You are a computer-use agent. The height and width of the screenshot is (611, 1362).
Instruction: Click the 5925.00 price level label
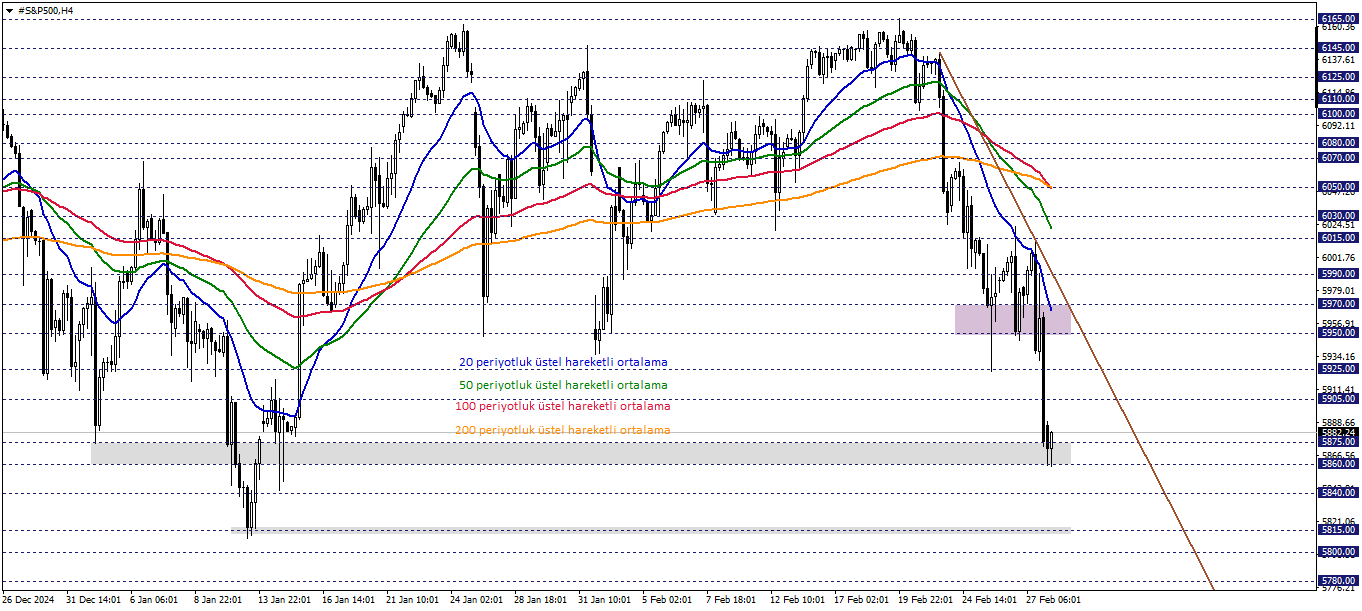[1338, 369]
